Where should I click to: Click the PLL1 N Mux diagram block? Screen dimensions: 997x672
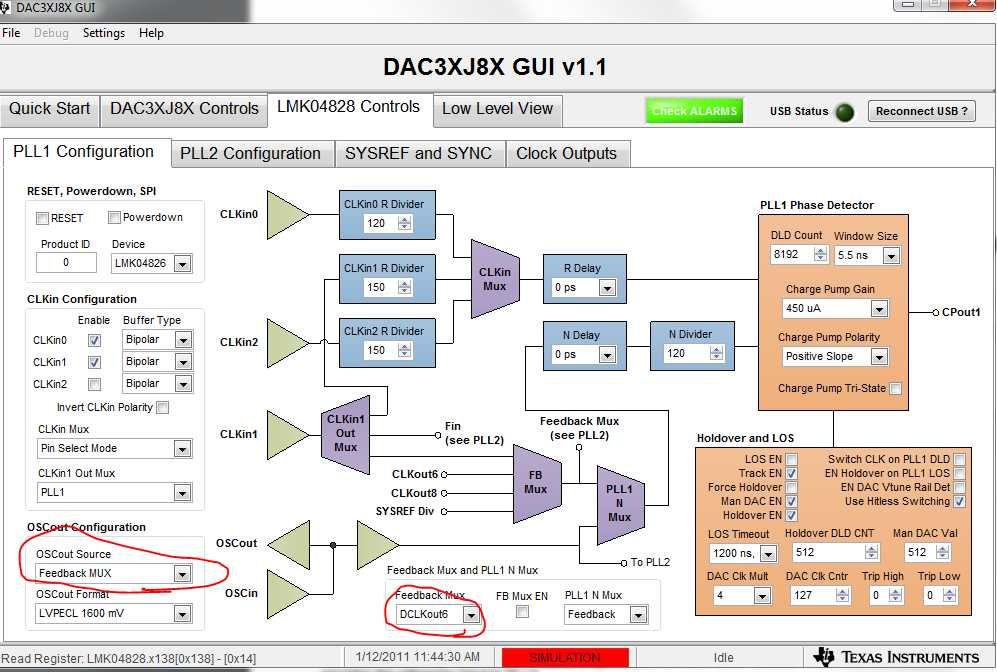pos(620,505)
